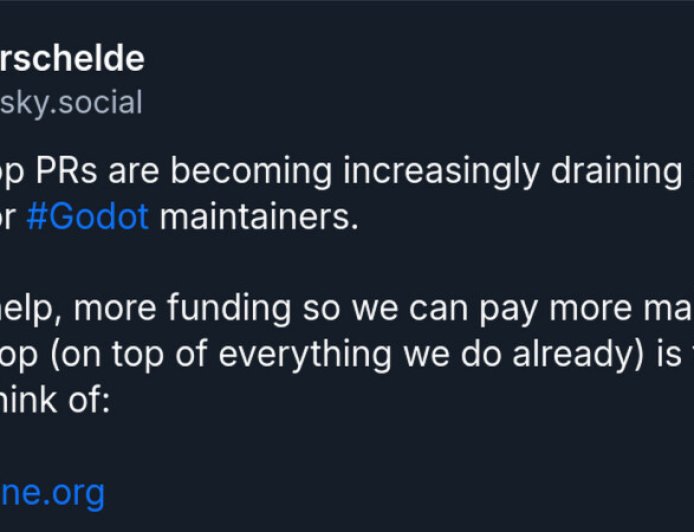The width and height of the screenshot is (694, 532).
Task: Follow the blue link ending in "ne.org"
Action: click(52, 492)
